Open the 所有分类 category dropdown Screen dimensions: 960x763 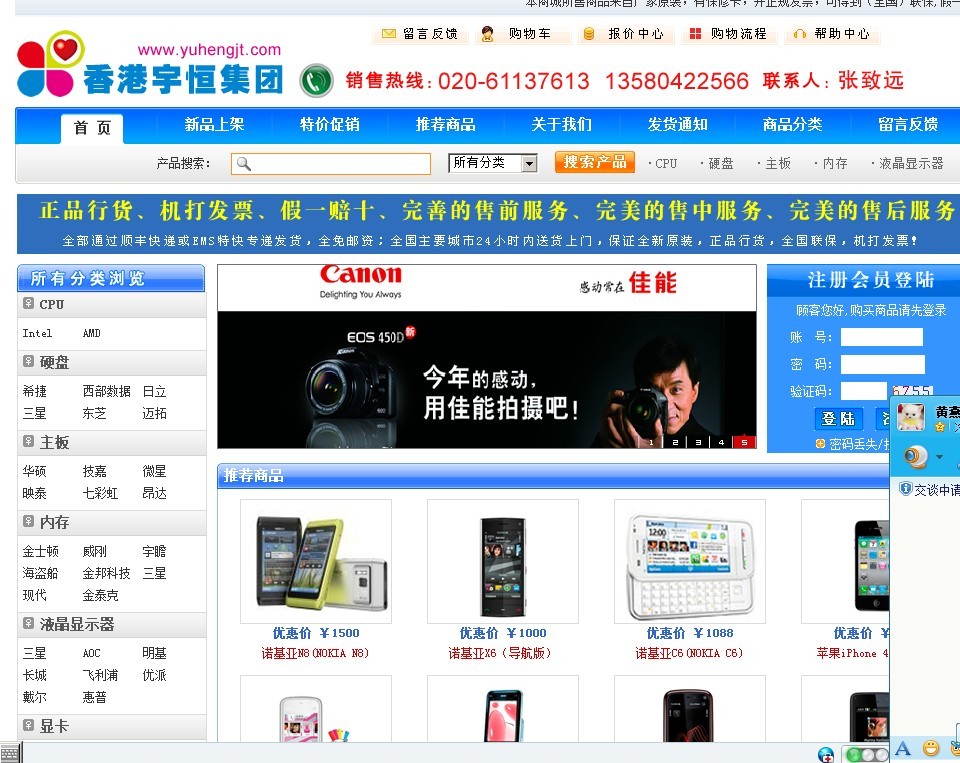tap(493, 163)
